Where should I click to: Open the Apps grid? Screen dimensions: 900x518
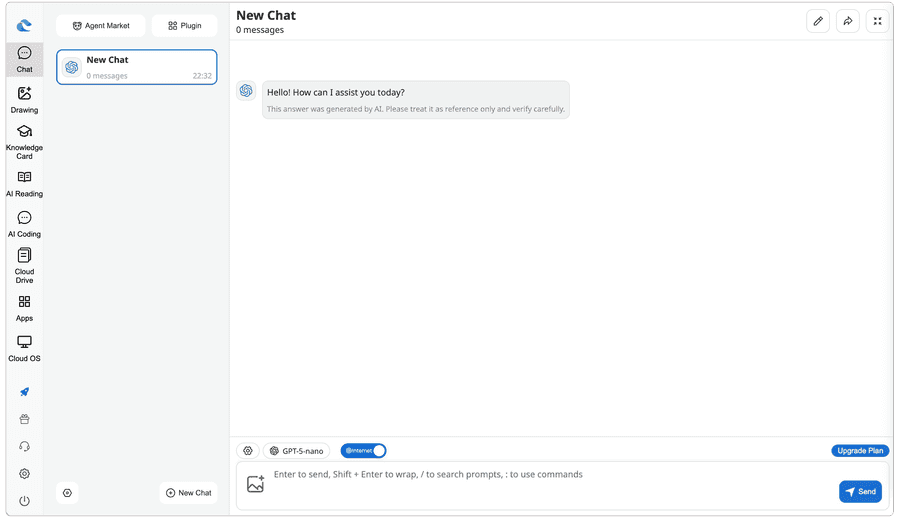click(x=24, y=308)
